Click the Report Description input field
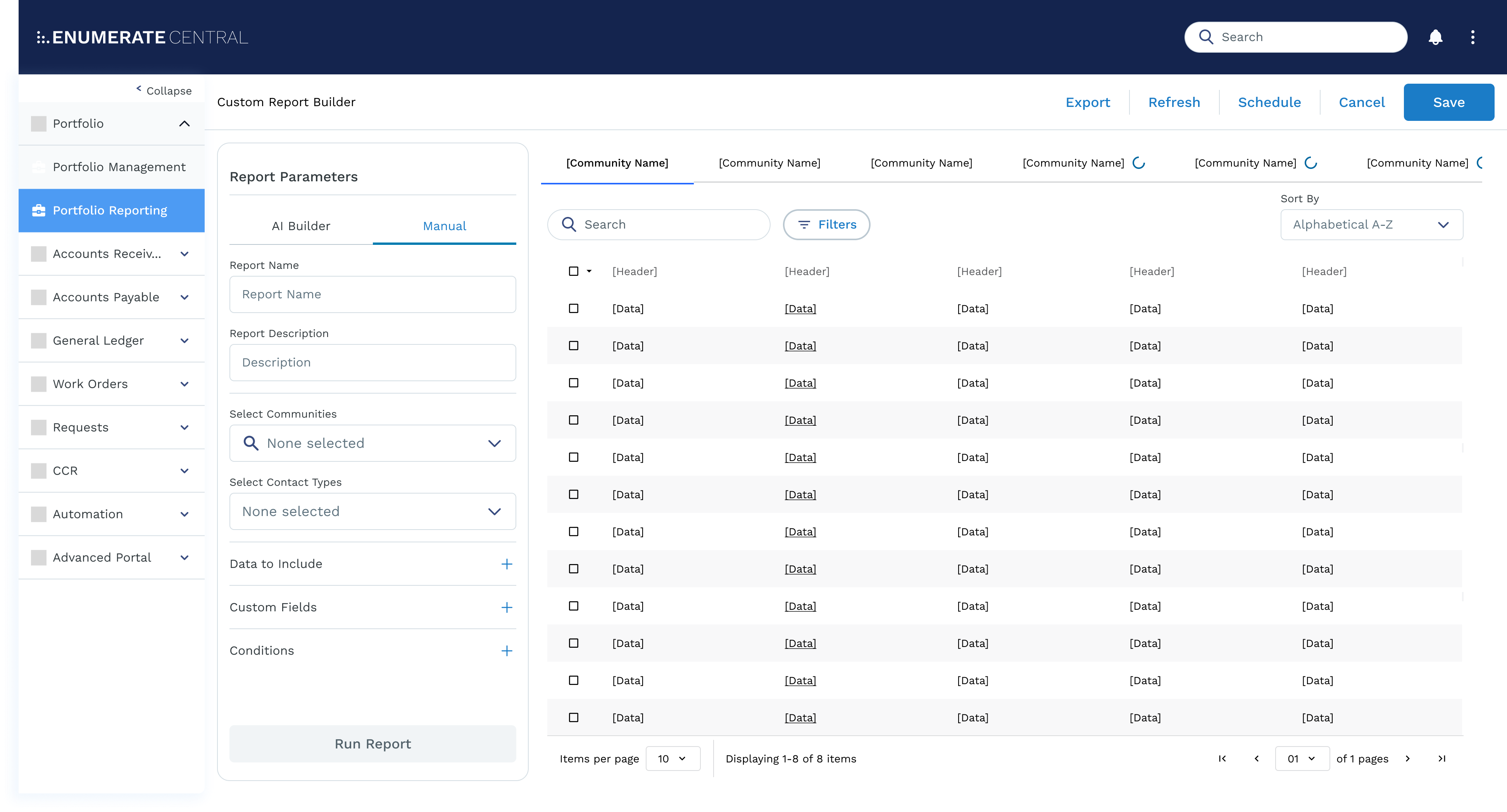Screen dimensions: 1507x812 [x=372, y=363]
